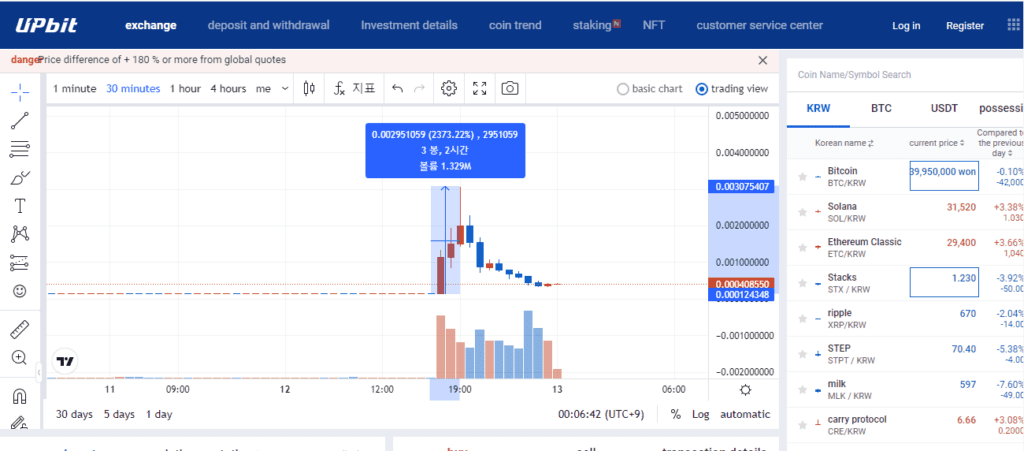Image resolution: width=1024 pixels, height=451 pixels.
Task: Set chart interval to 1 minute
Action: coord(74,89)
